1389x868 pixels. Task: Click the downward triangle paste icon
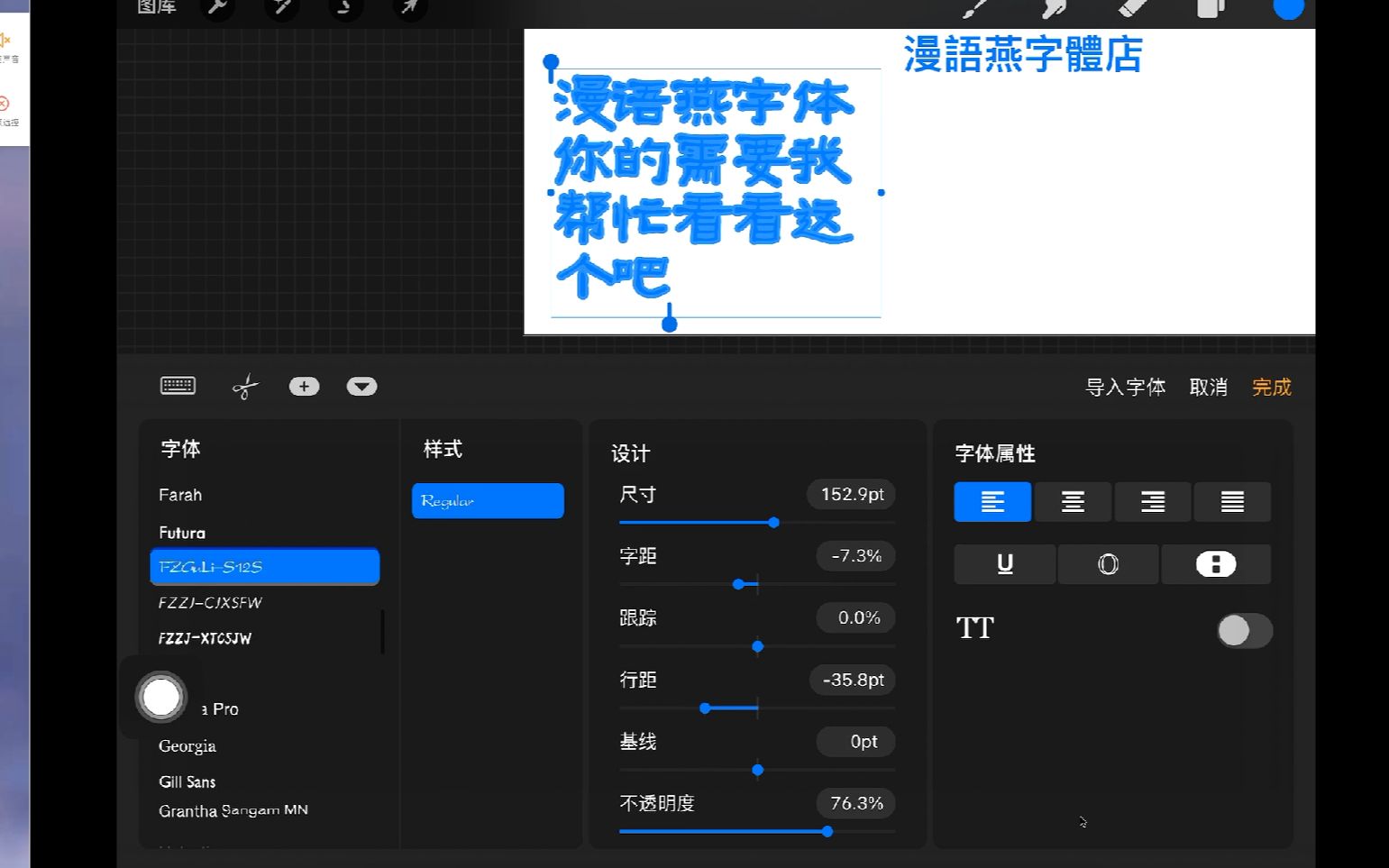[x=361, y=386]
